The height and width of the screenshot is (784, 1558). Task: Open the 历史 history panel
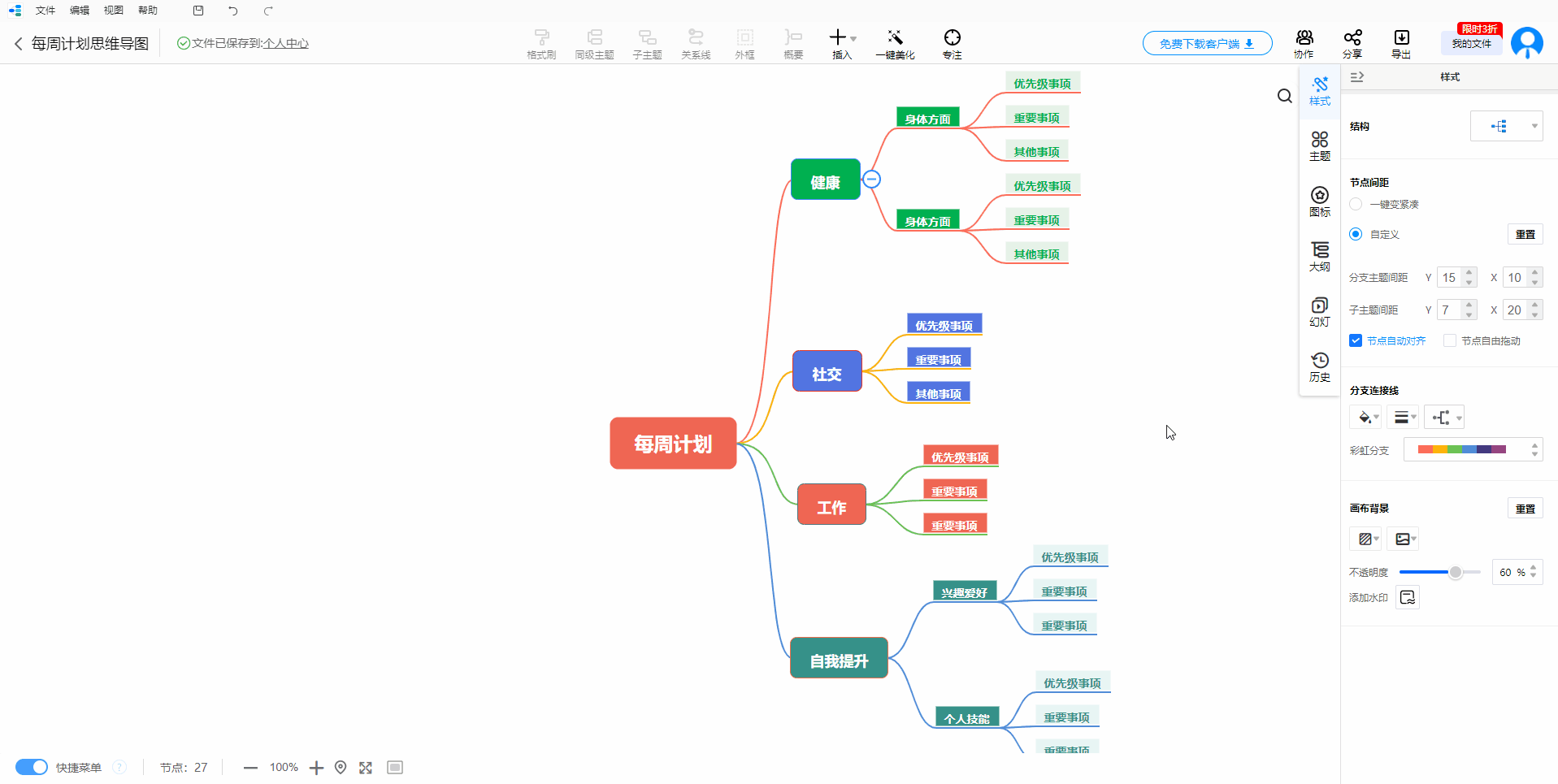pos(1320,366)
